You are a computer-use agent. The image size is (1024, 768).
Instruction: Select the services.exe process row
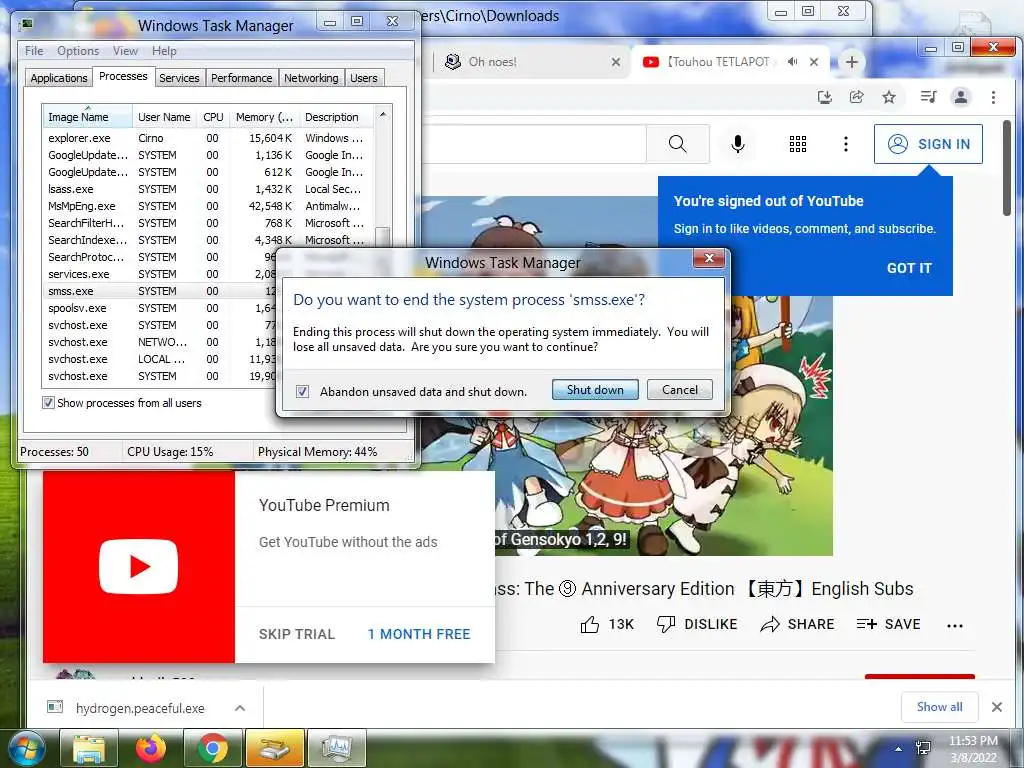159,274
